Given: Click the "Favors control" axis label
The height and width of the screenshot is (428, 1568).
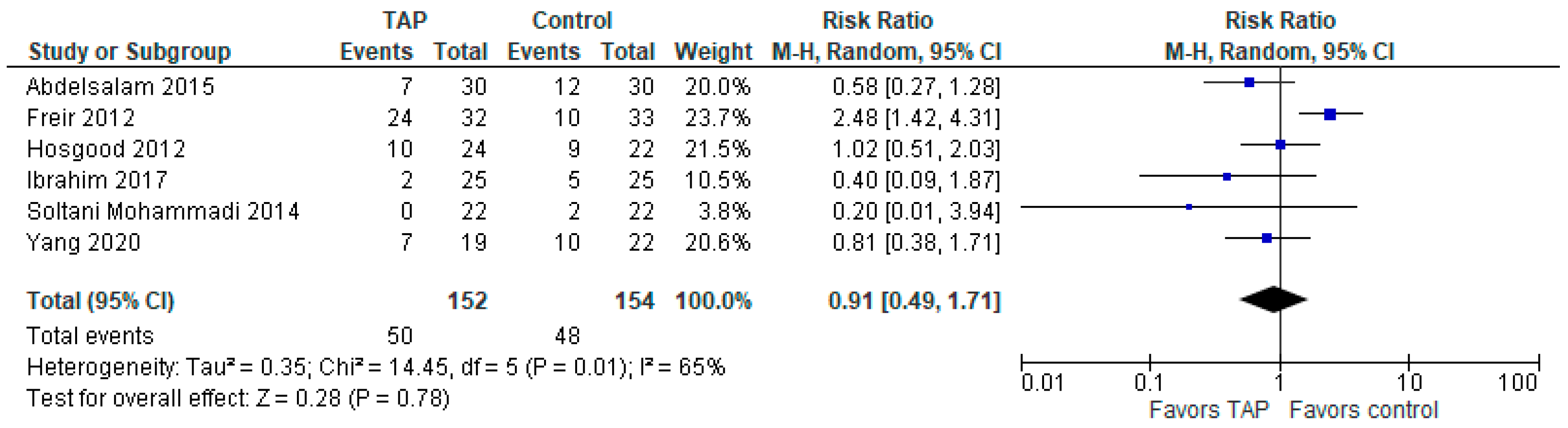Looking at the screenshot, I should pyautogui.click(x=1363, y=410).
